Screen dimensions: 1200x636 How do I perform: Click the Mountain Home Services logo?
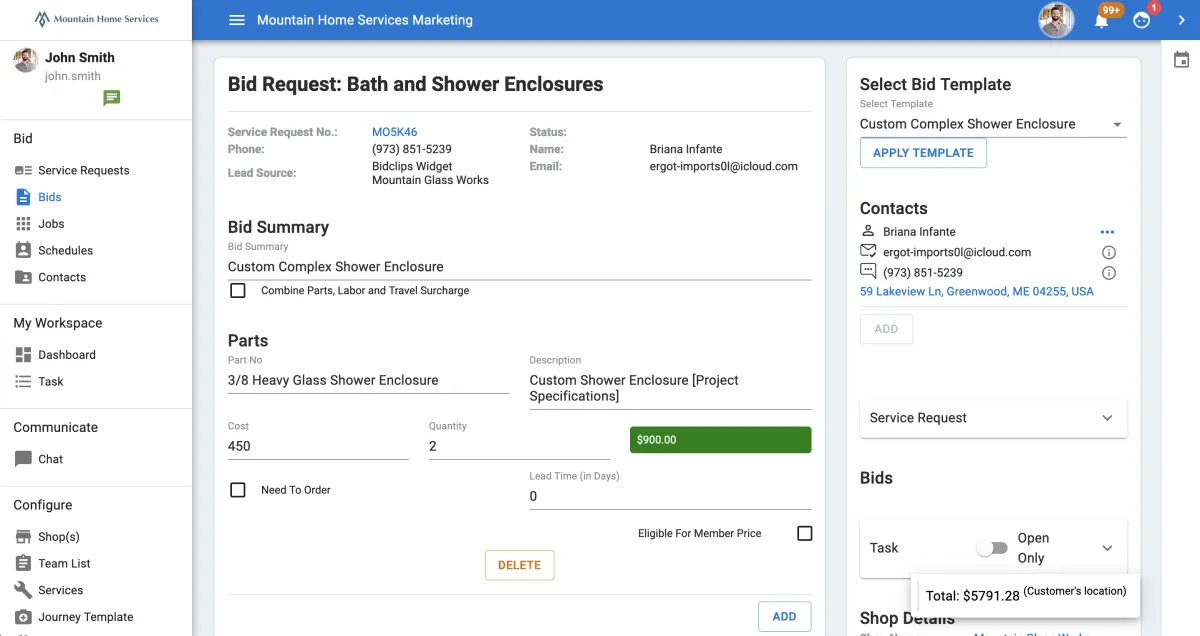pyautogui.click(x=96, y=19)
